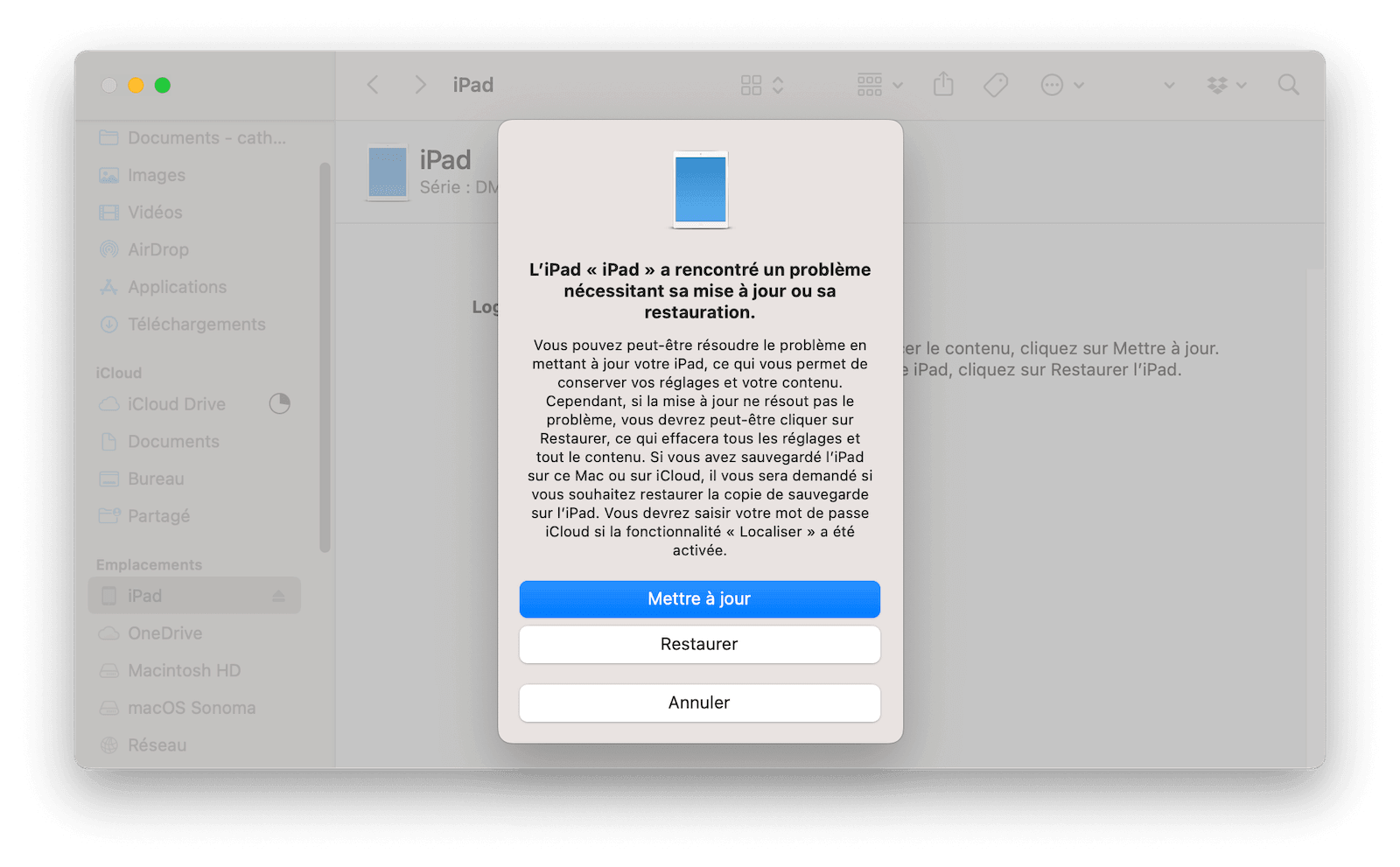
Task: Open Réseau in the sidebar
Action: [194, 745]
